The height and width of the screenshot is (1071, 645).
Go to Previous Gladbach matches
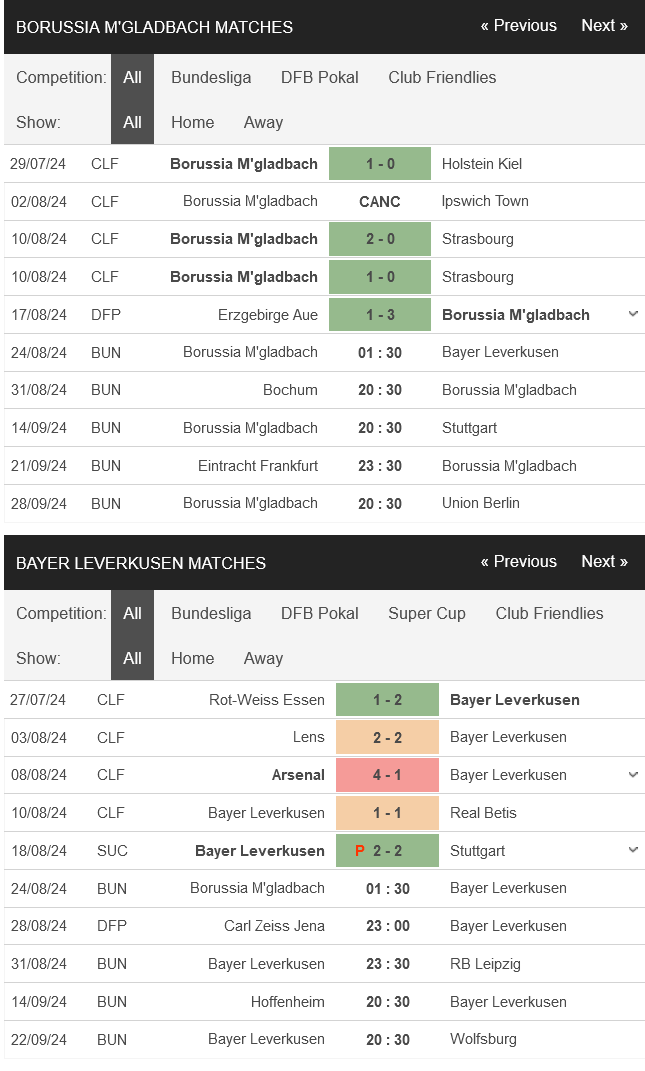coord(518,26)
